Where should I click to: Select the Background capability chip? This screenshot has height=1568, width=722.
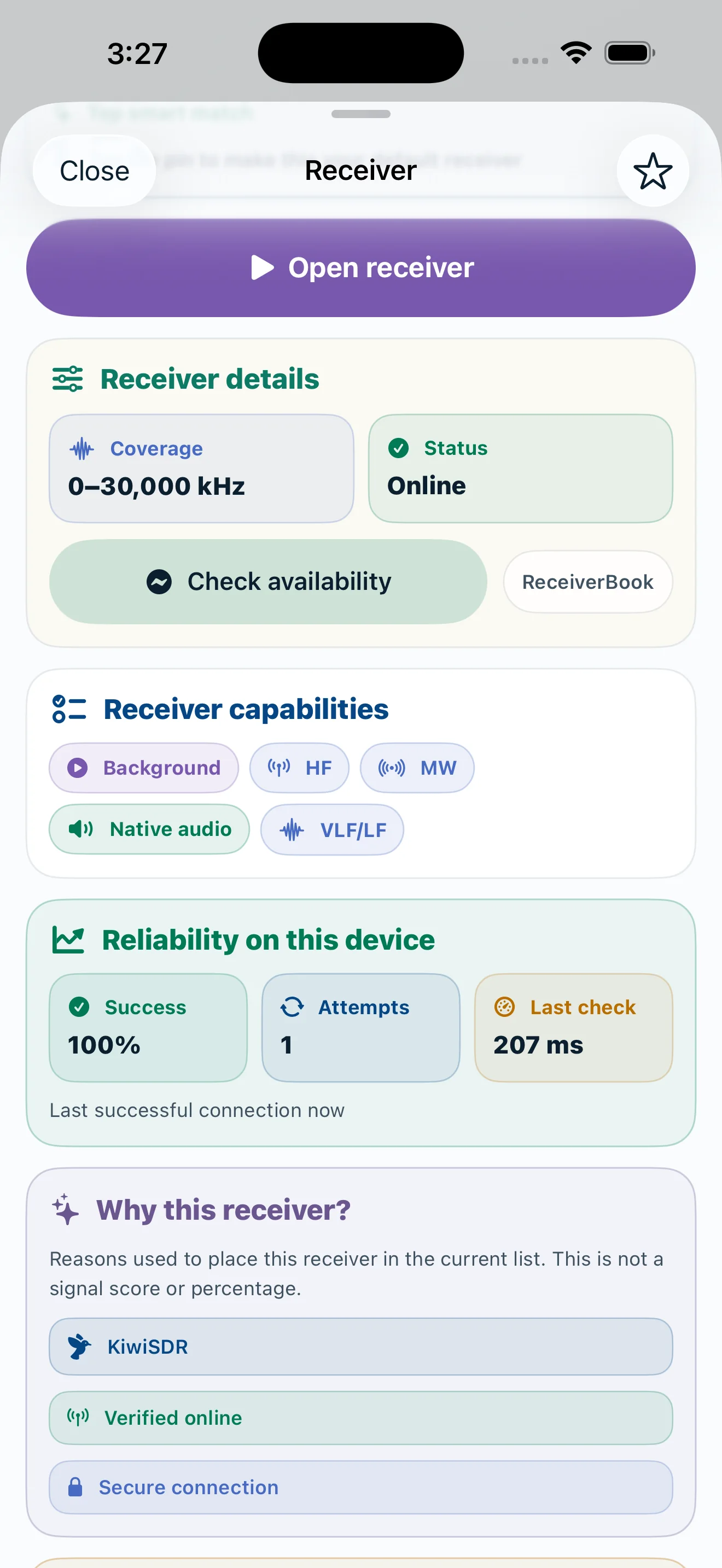[x=144, y=768]
